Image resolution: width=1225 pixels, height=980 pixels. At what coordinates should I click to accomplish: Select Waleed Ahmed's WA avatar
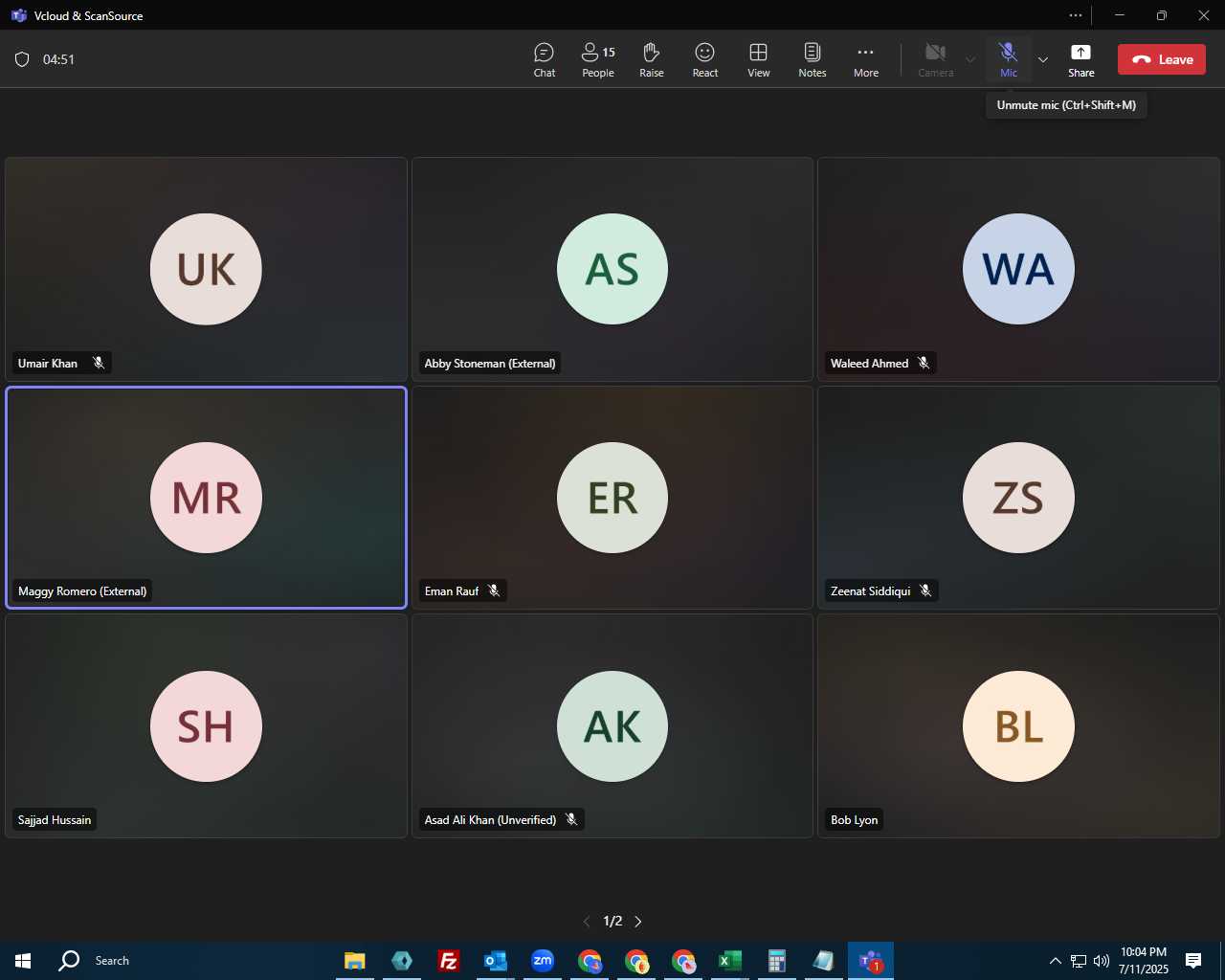point(1018,269)
